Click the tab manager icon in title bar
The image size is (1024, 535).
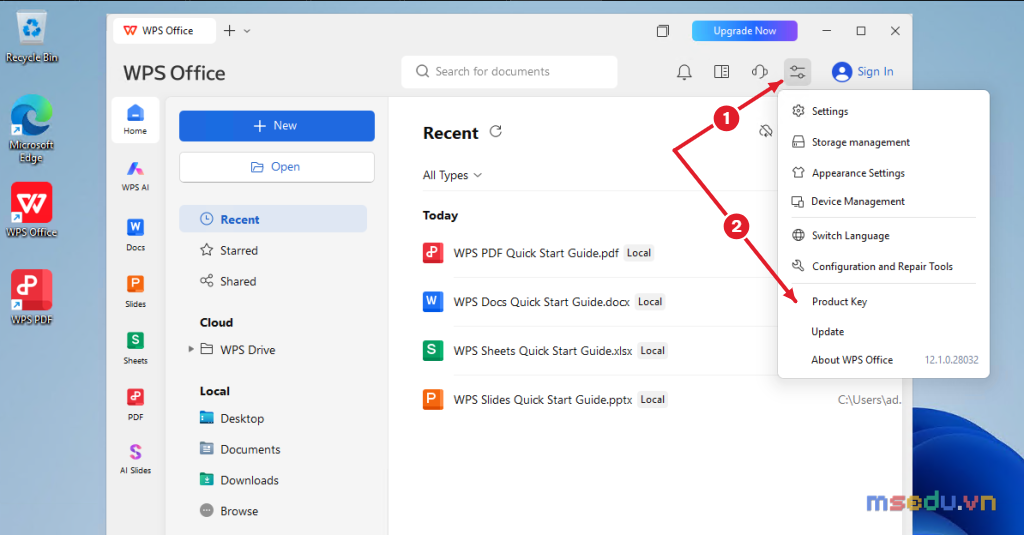[663, 31]
